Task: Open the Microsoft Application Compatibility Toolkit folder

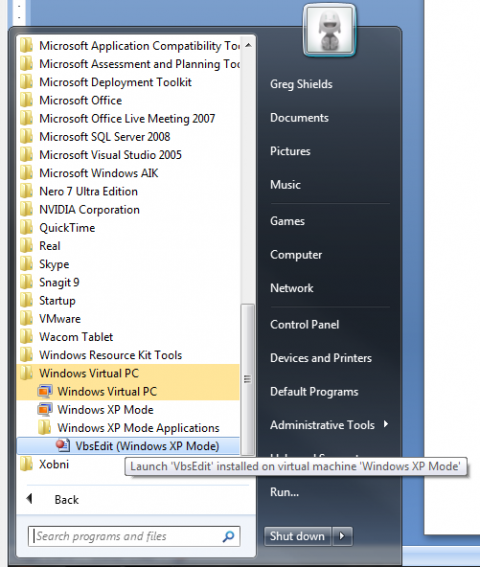Action: (x=128, y=46)
